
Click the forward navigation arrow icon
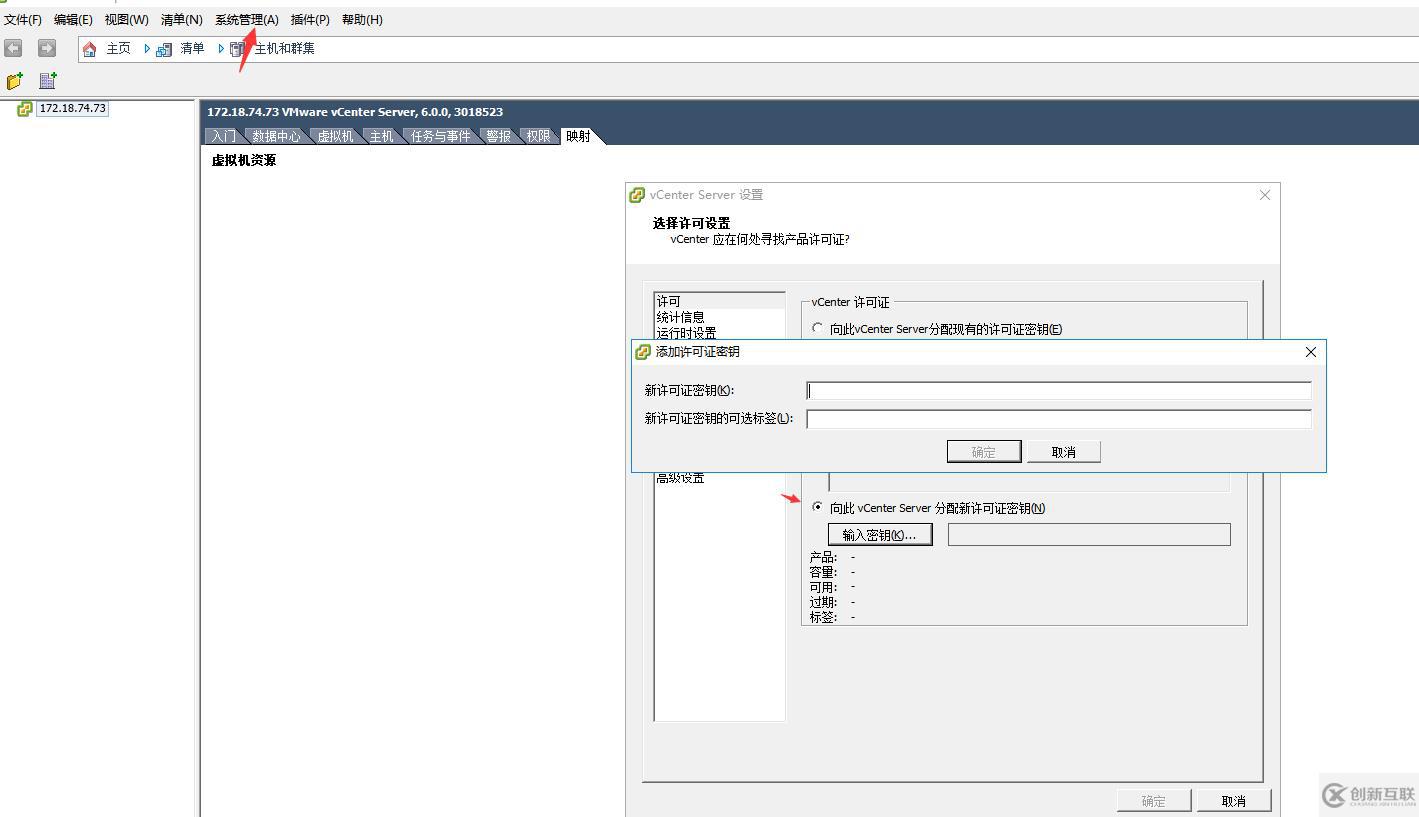[x=46, y=48]
